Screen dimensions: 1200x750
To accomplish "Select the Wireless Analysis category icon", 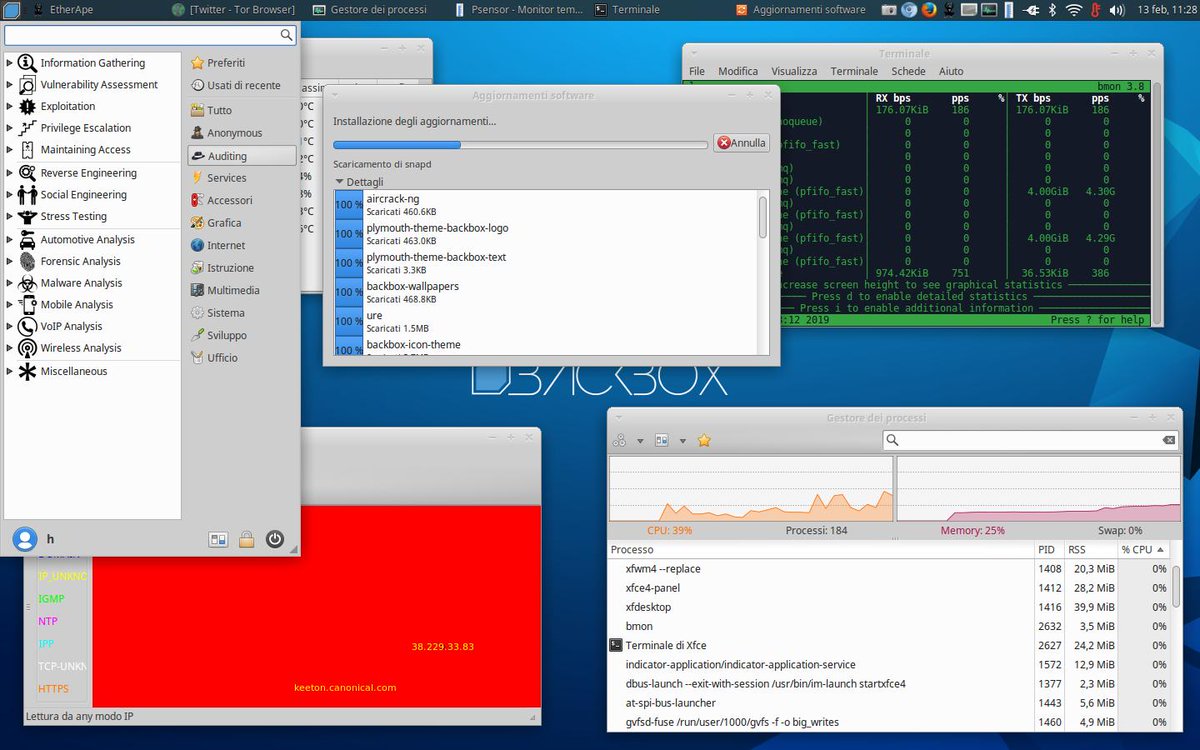I will [x=27, y=347].
